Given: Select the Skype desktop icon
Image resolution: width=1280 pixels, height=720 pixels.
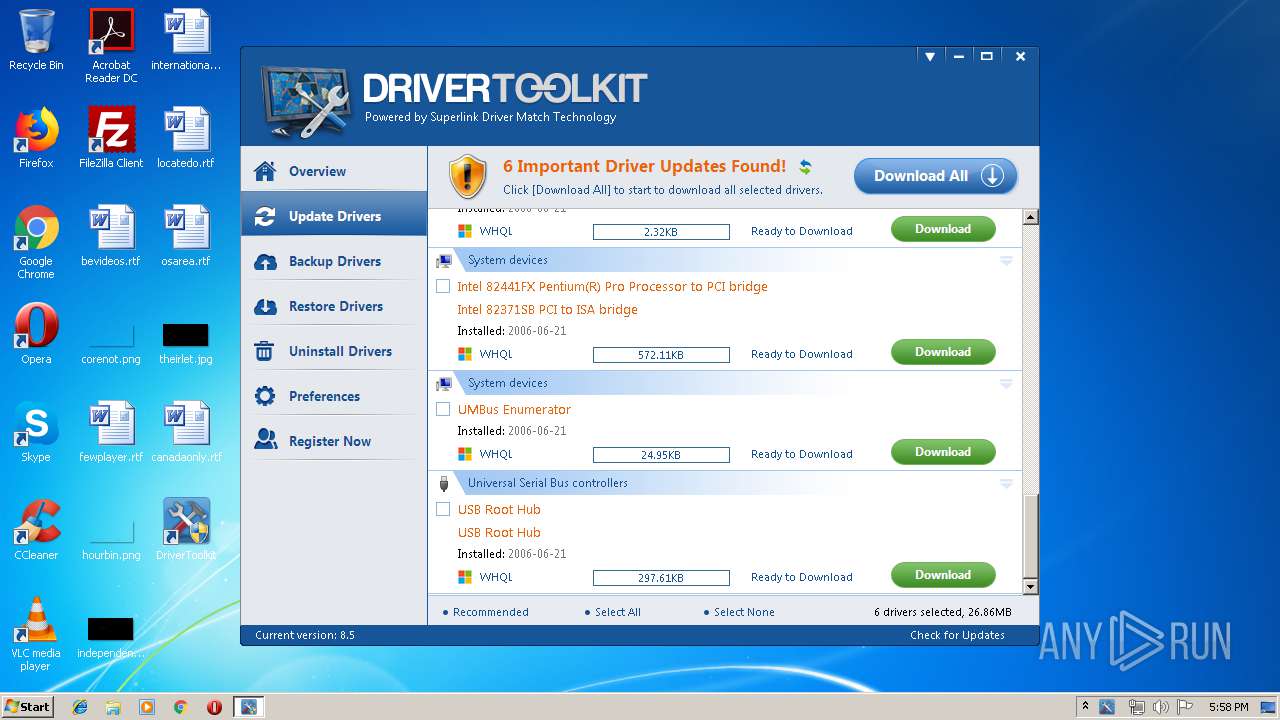Looking at the screenshot, I should pos(36,431).
